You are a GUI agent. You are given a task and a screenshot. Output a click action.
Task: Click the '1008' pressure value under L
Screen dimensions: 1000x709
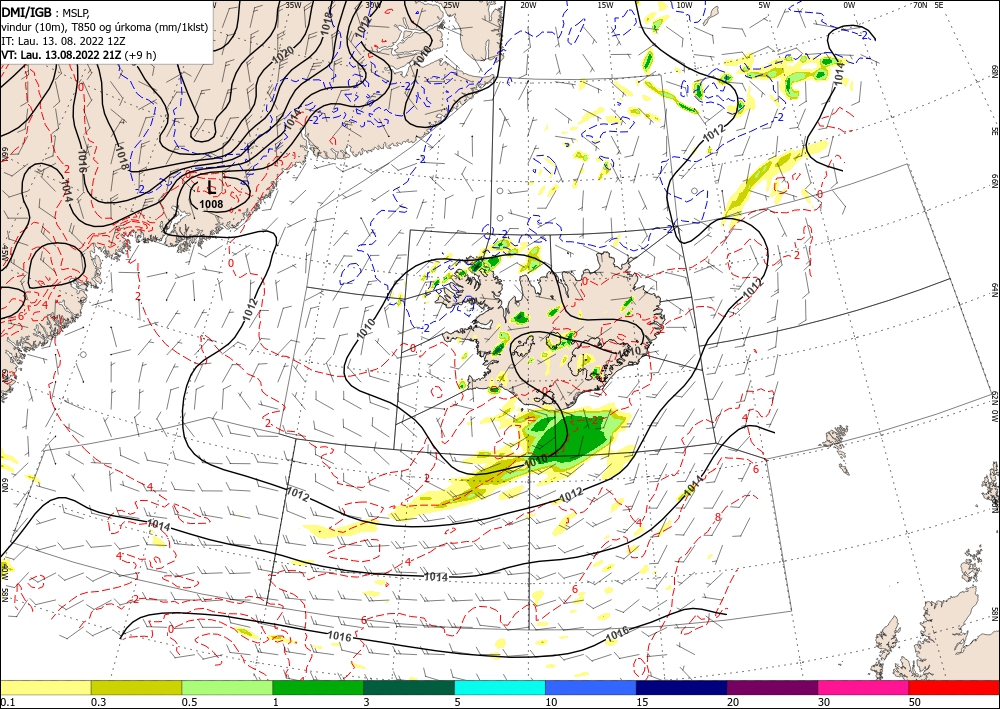click(211, 204)
